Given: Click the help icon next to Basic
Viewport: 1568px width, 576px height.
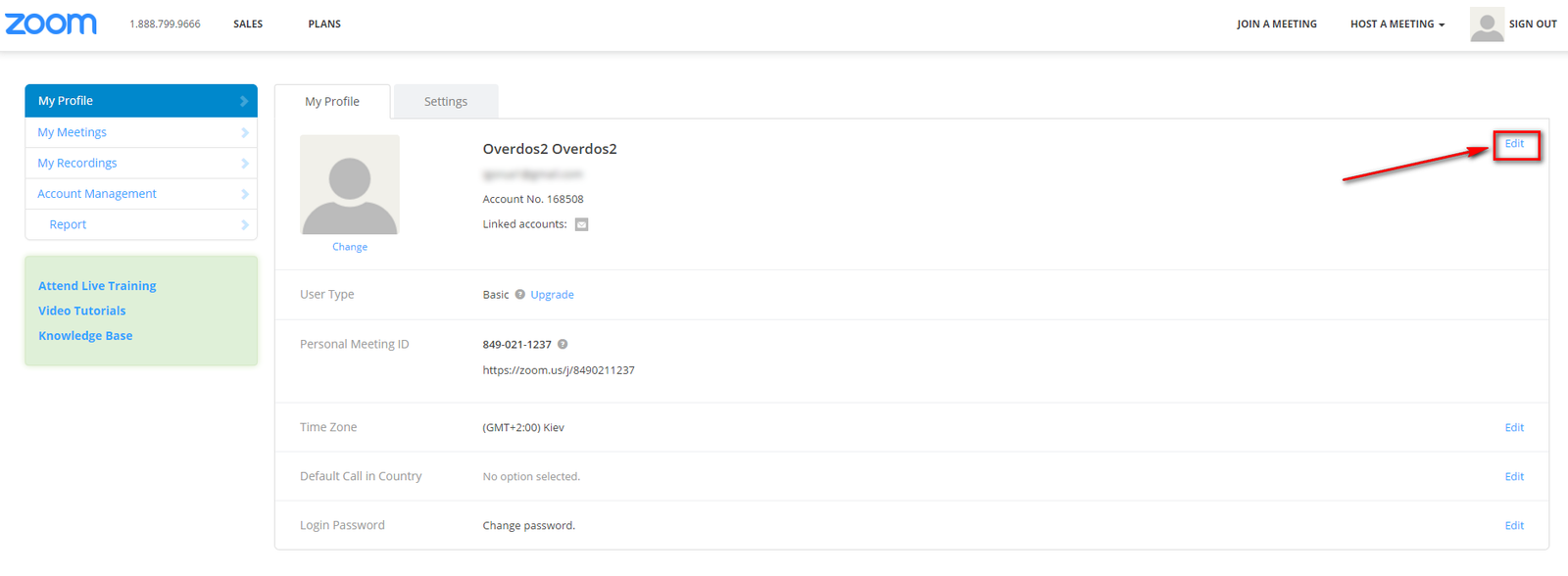Looking at the screenshot, I should point(520,294).
